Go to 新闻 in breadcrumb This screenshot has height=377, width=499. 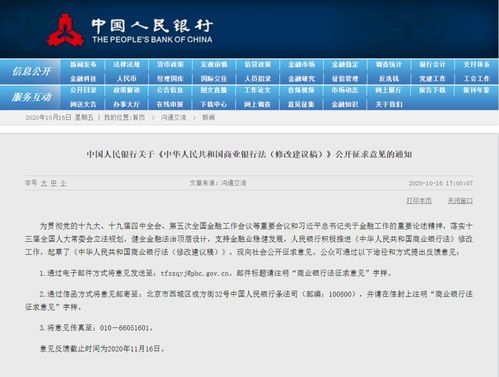point(209,117)
